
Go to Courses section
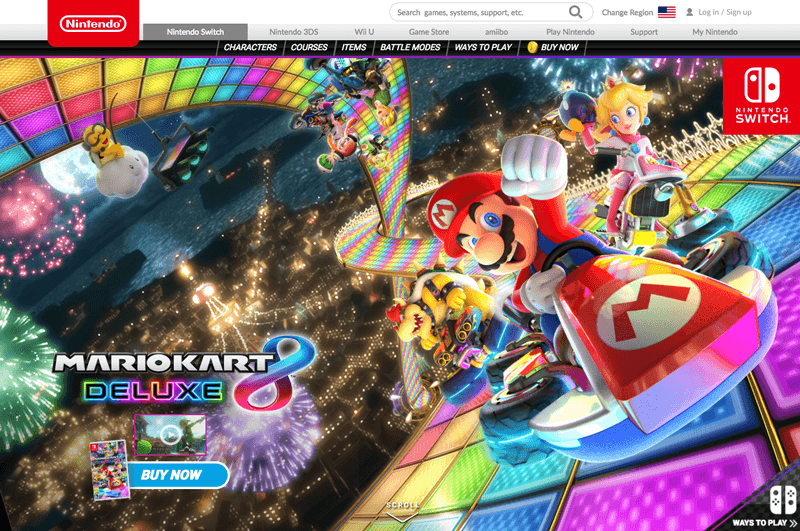309,47
